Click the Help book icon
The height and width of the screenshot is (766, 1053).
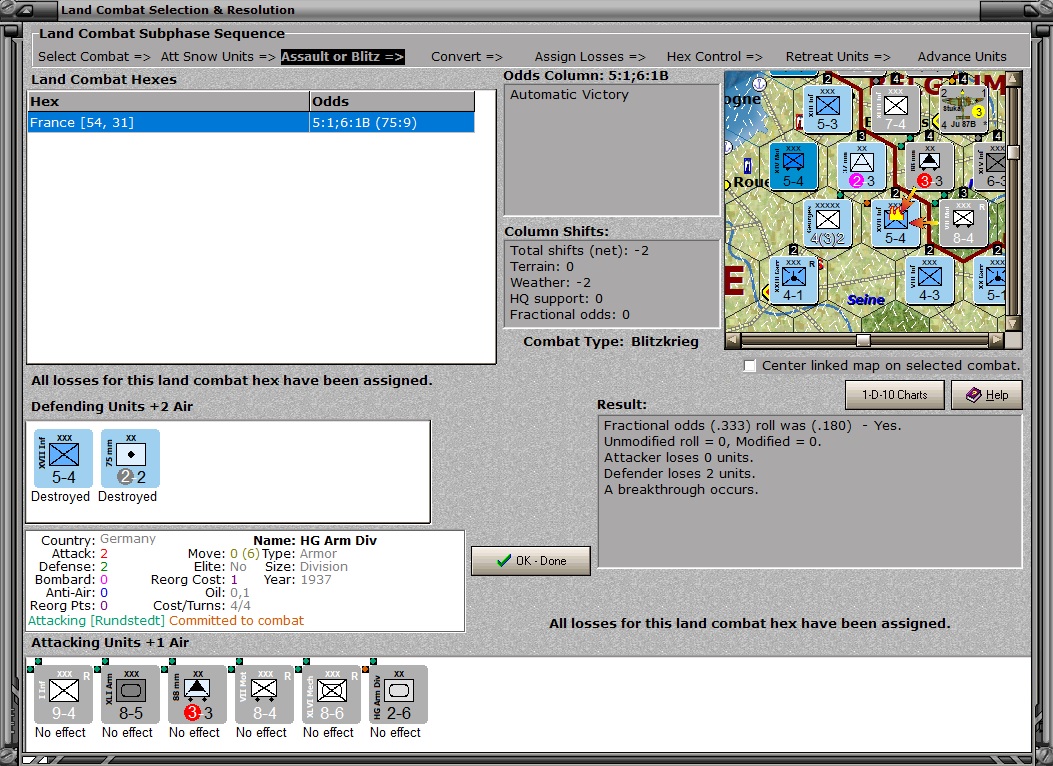[973, 395]
